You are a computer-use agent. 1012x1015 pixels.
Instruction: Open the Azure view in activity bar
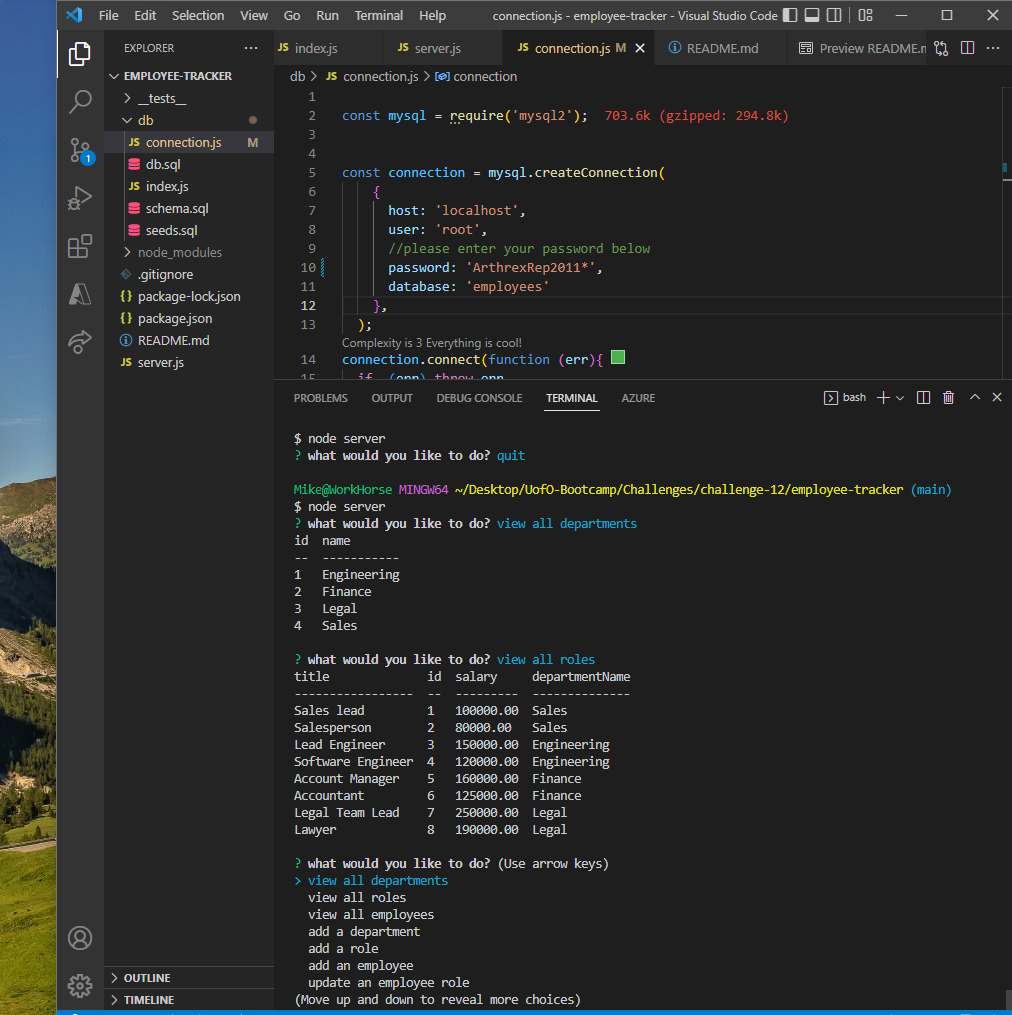[x=80, y=294]
